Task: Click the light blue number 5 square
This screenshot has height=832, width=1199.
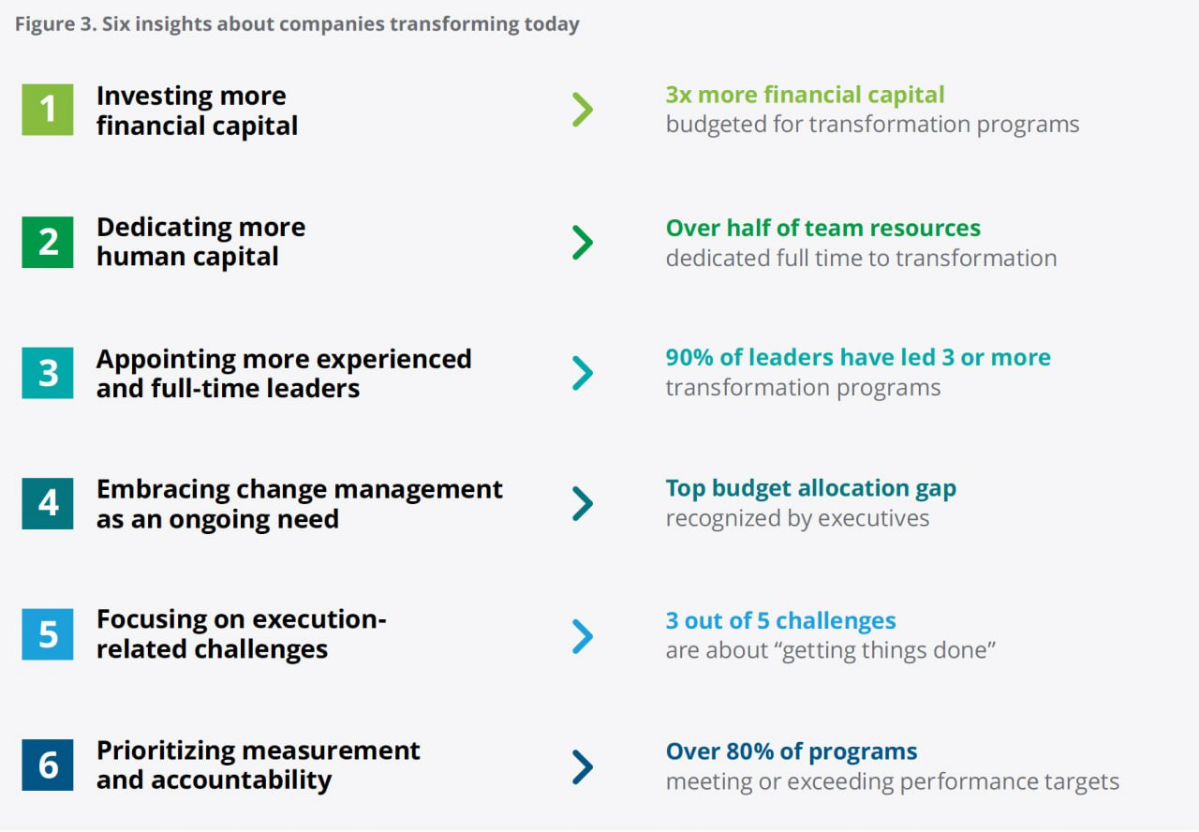Action: (47, 634)
